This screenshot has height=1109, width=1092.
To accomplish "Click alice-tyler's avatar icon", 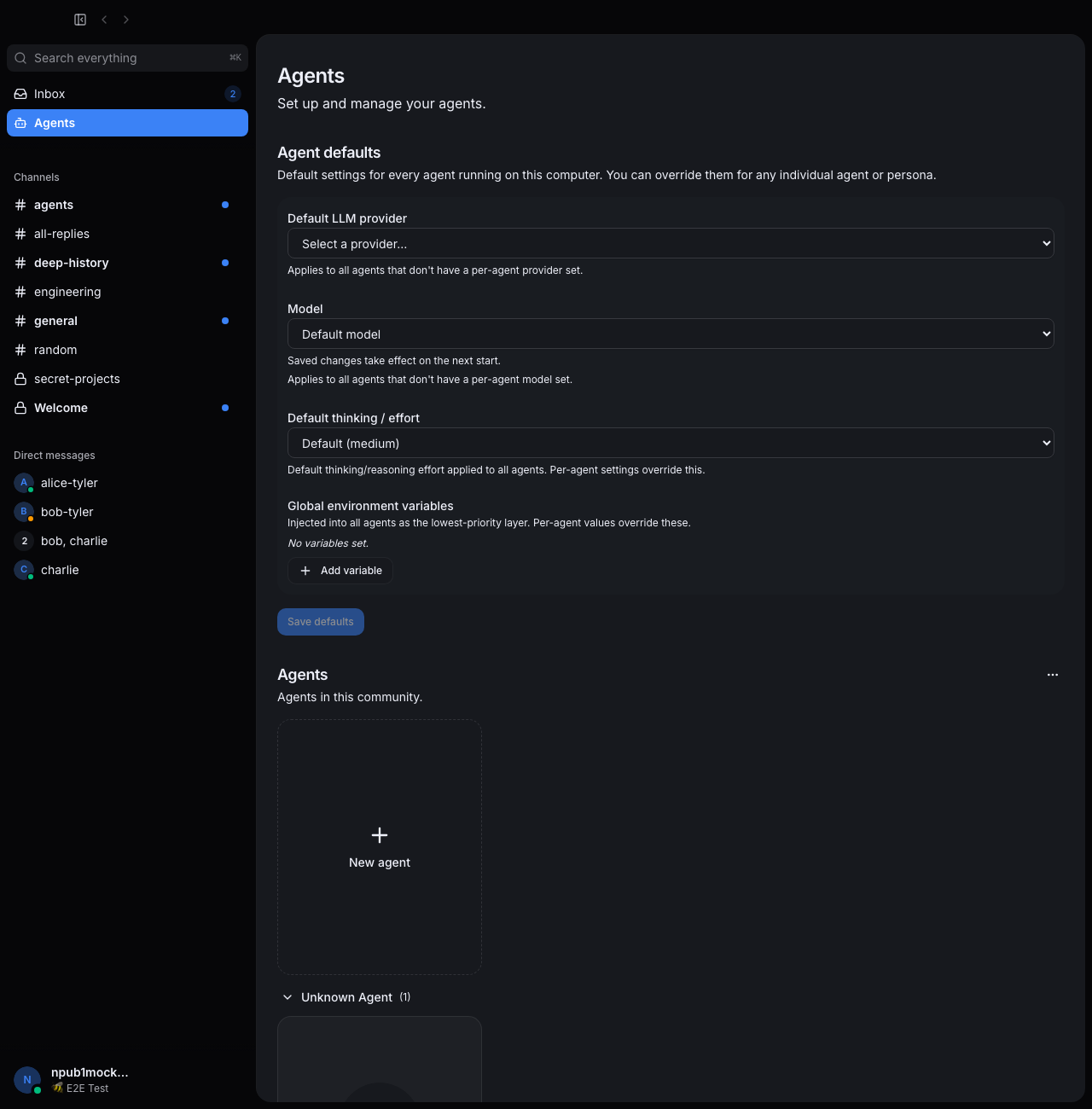I will pyautogui.click(x=24, y=483).
